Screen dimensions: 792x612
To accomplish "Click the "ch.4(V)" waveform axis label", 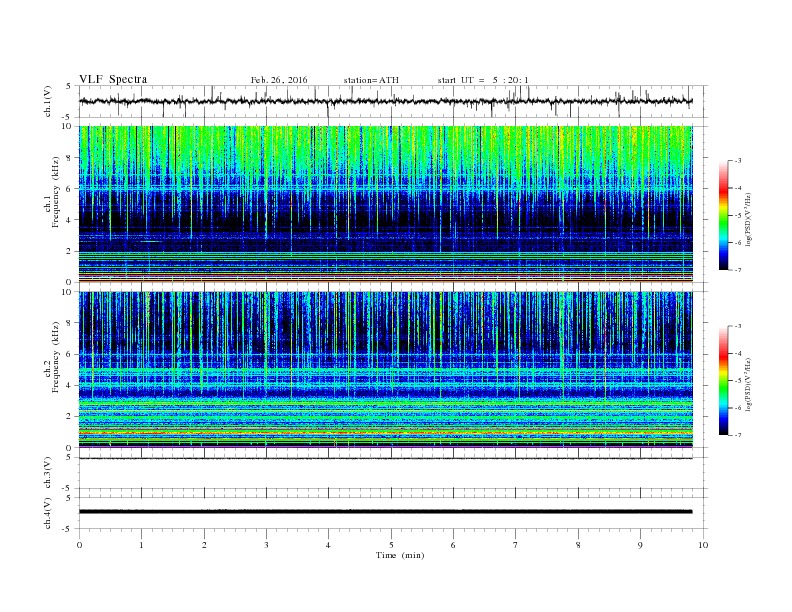I will (x=47, y=513).
